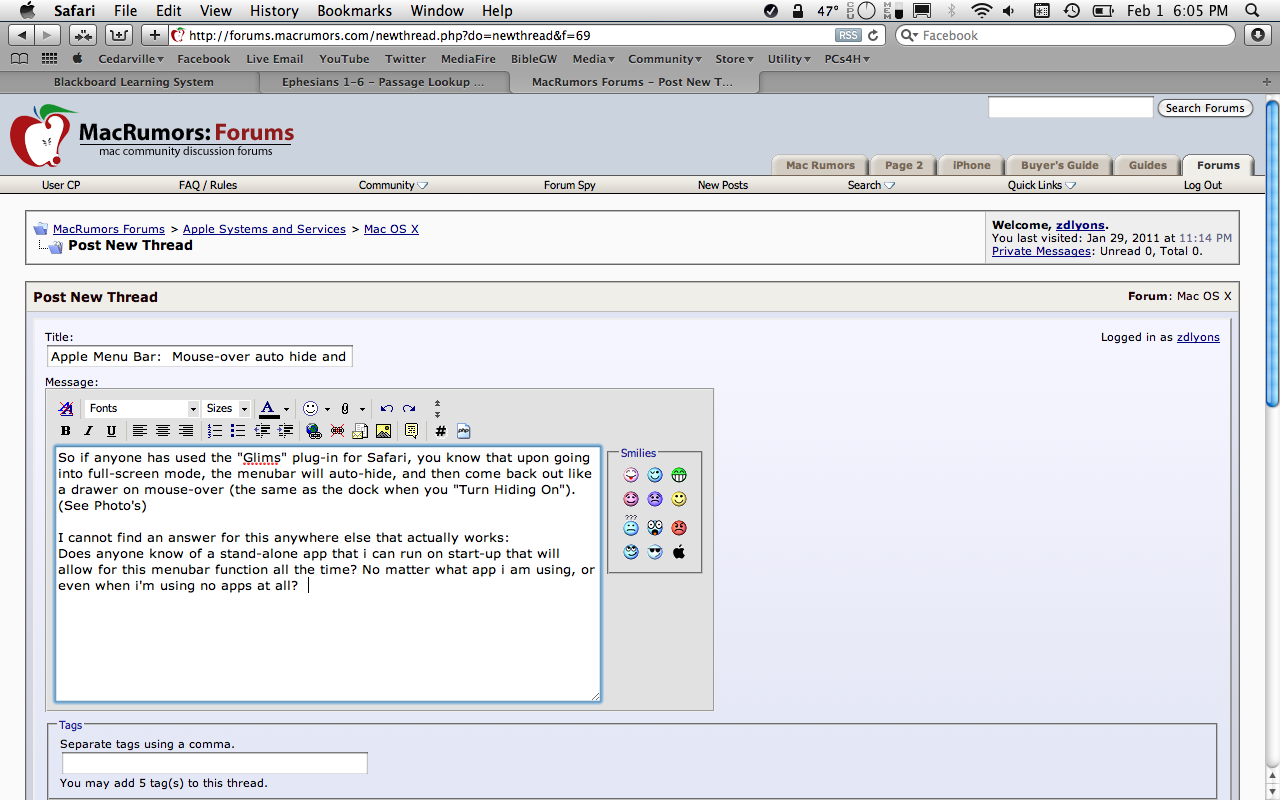Open Safari's History menu

[x=274, y=11]
